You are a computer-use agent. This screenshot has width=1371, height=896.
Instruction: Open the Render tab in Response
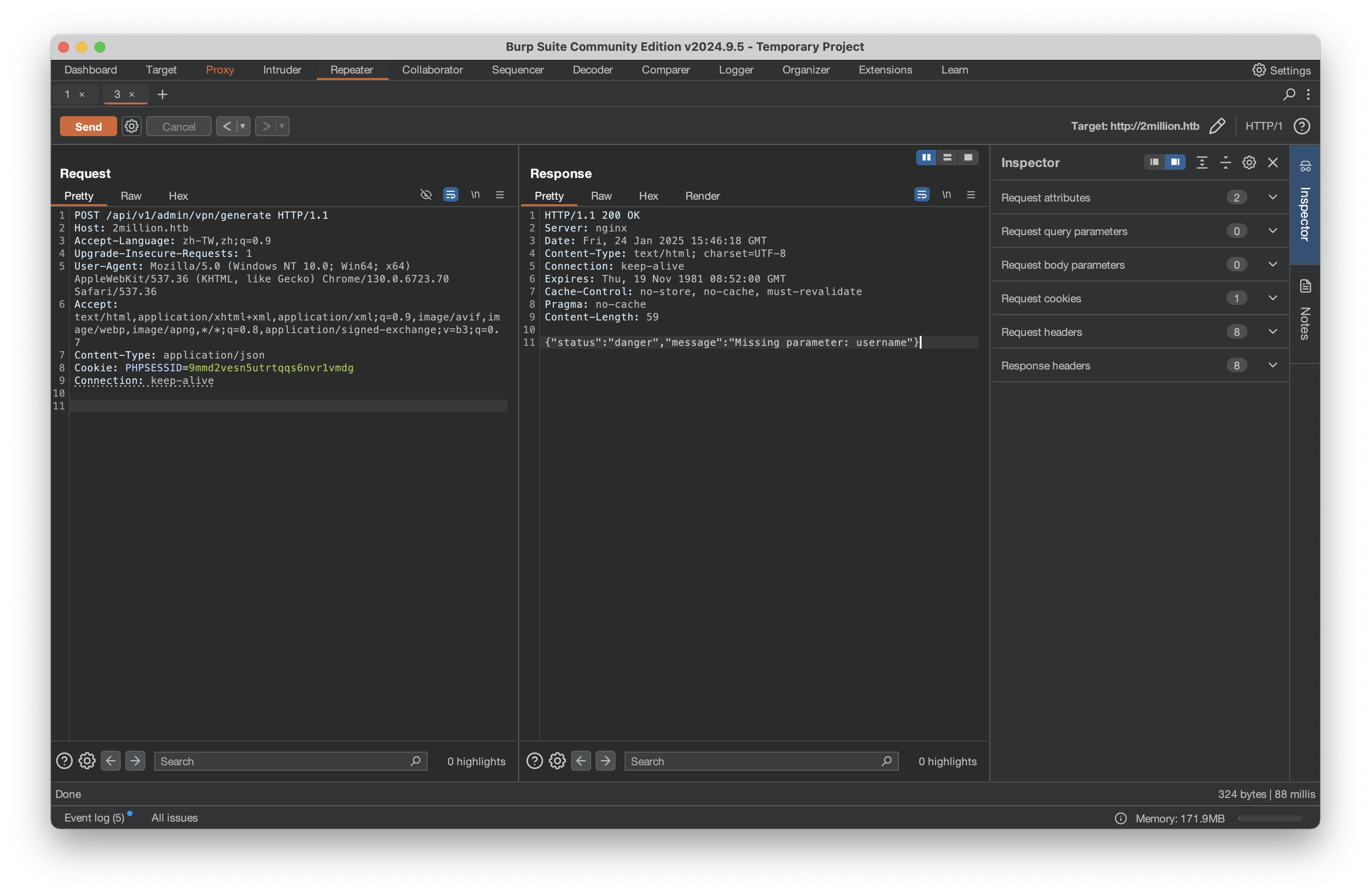pos(702,196)
